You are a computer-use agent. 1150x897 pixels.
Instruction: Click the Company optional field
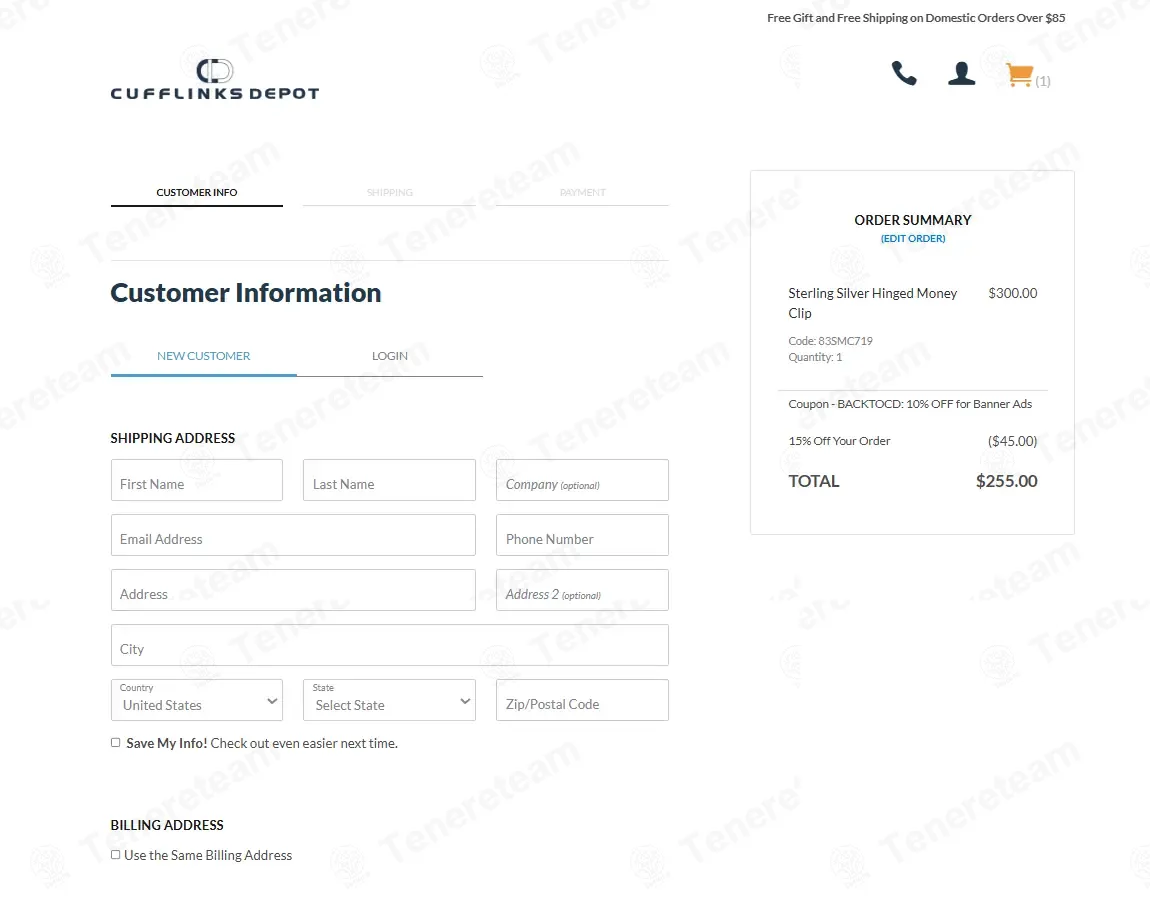[x=582, y=480]
